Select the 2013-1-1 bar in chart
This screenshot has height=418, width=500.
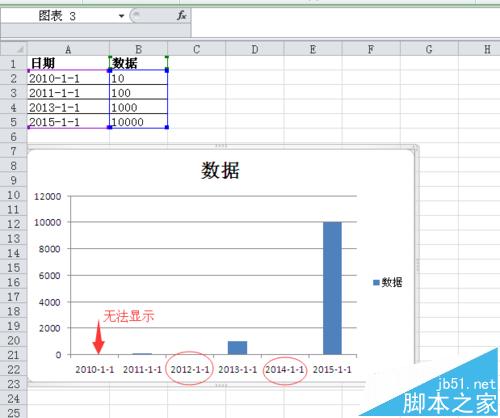click(x=237, y=348)
